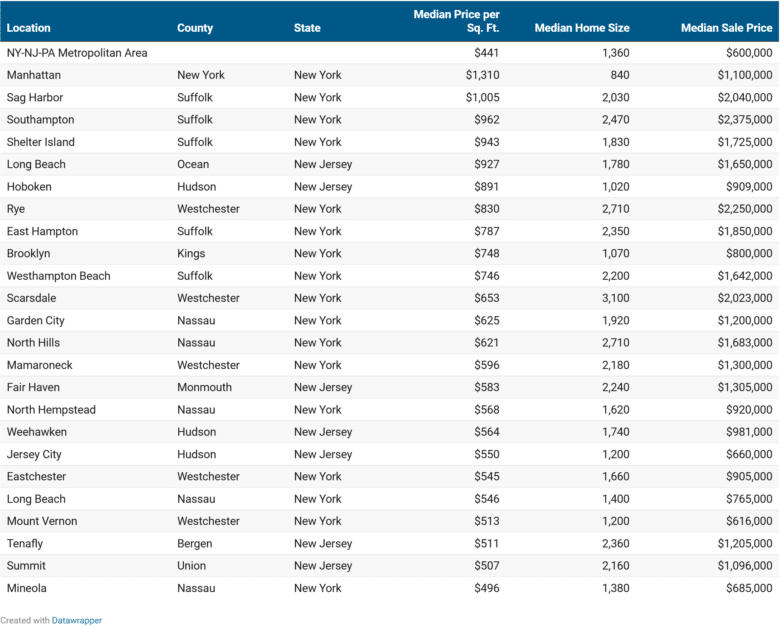
Task: Click the County column header
Action: (x=195, y=28)
